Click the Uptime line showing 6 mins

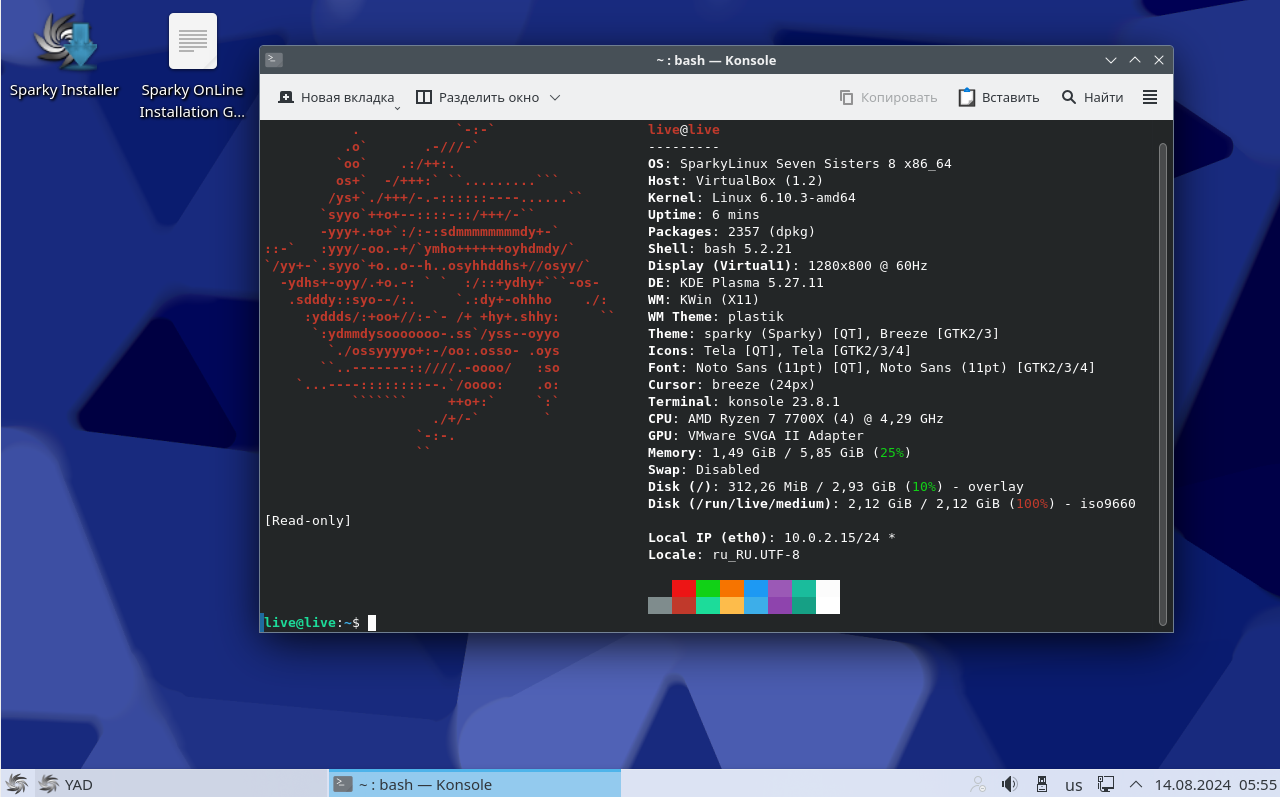pyautogui.click(x=704, y=215)
